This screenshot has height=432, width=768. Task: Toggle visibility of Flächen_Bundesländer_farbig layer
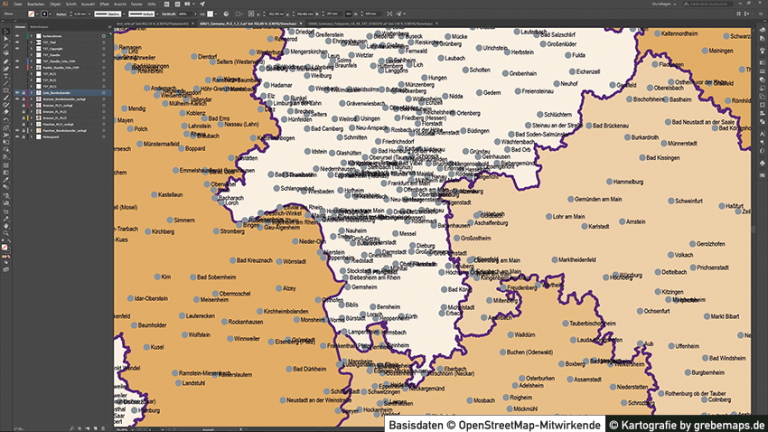tap(17, 130)
